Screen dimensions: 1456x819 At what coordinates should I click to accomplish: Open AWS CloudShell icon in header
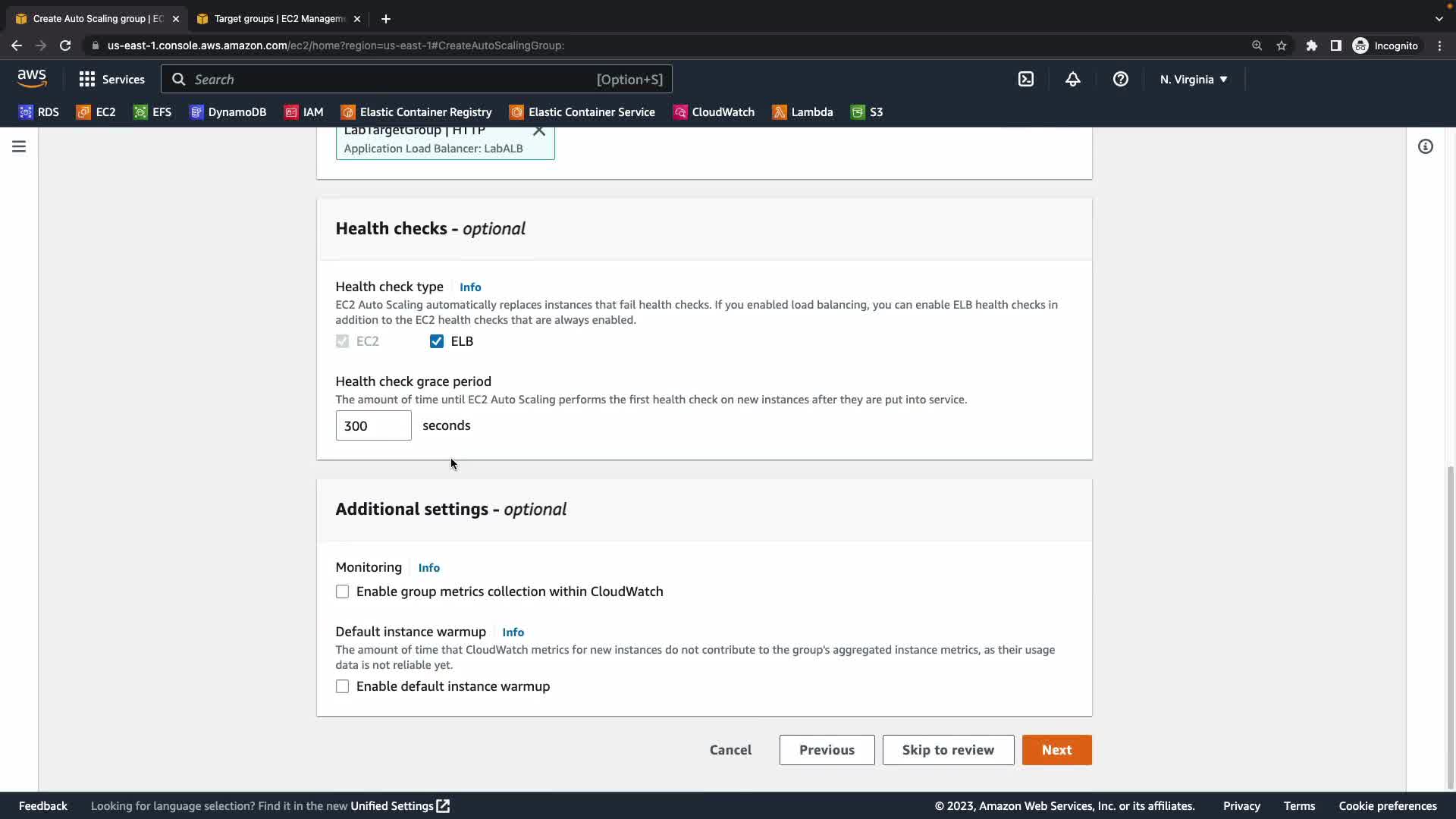coord(1025,79)
